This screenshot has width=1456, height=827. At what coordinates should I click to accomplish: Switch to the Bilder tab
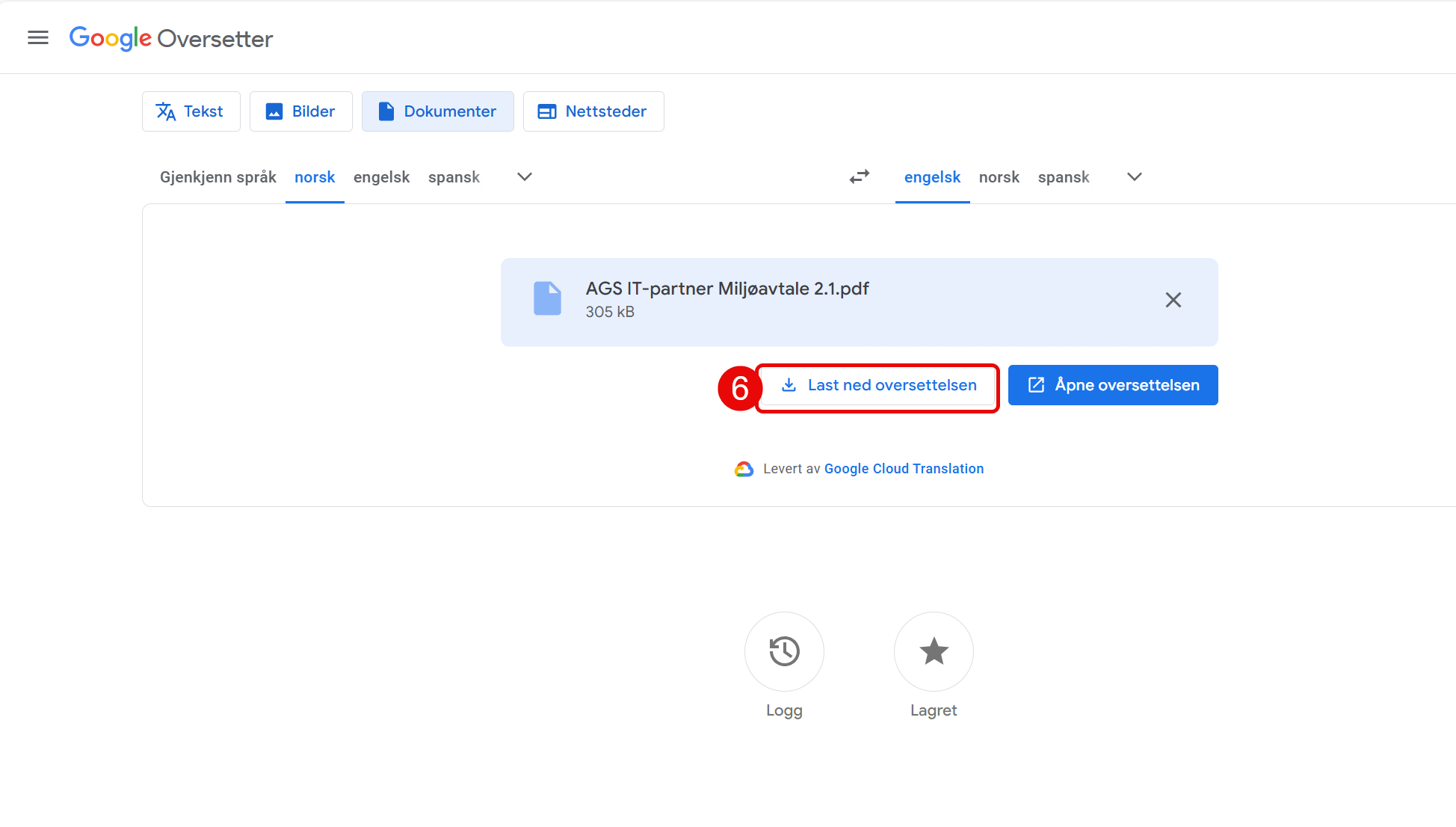pyautogui.click(x=300, y=111)
